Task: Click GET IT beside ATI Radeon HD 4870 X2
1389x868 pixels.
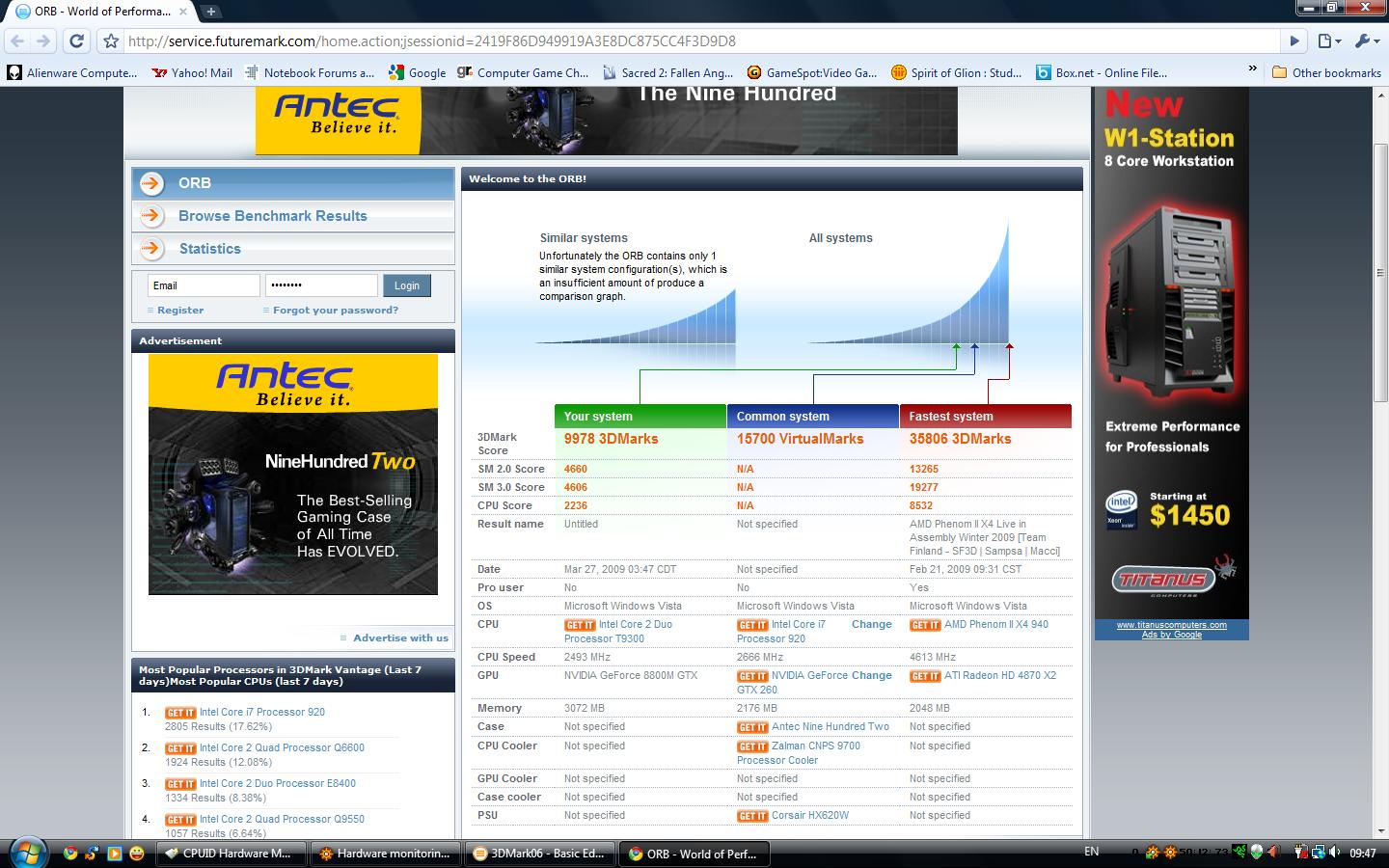Action: click(x=925, y=676)
